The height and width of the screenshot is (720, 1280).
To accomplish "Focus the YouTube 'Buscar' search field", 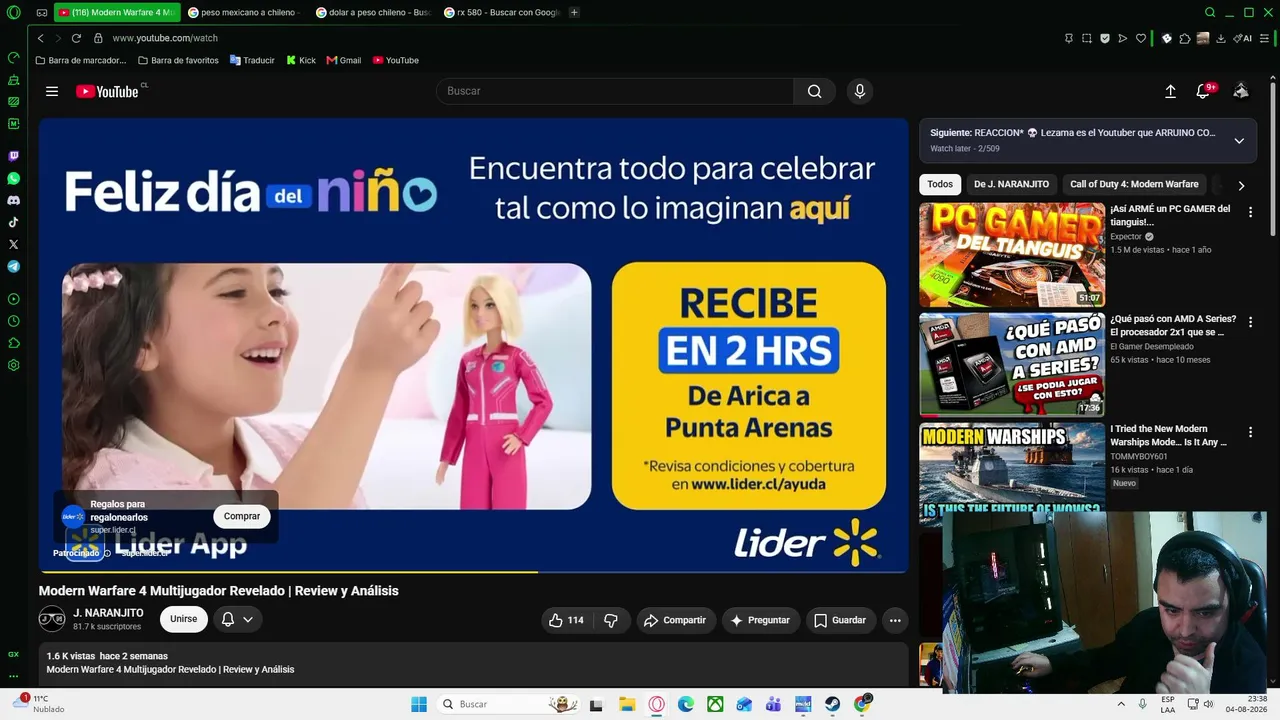I will pyautogui.click(x=615, y=91).
